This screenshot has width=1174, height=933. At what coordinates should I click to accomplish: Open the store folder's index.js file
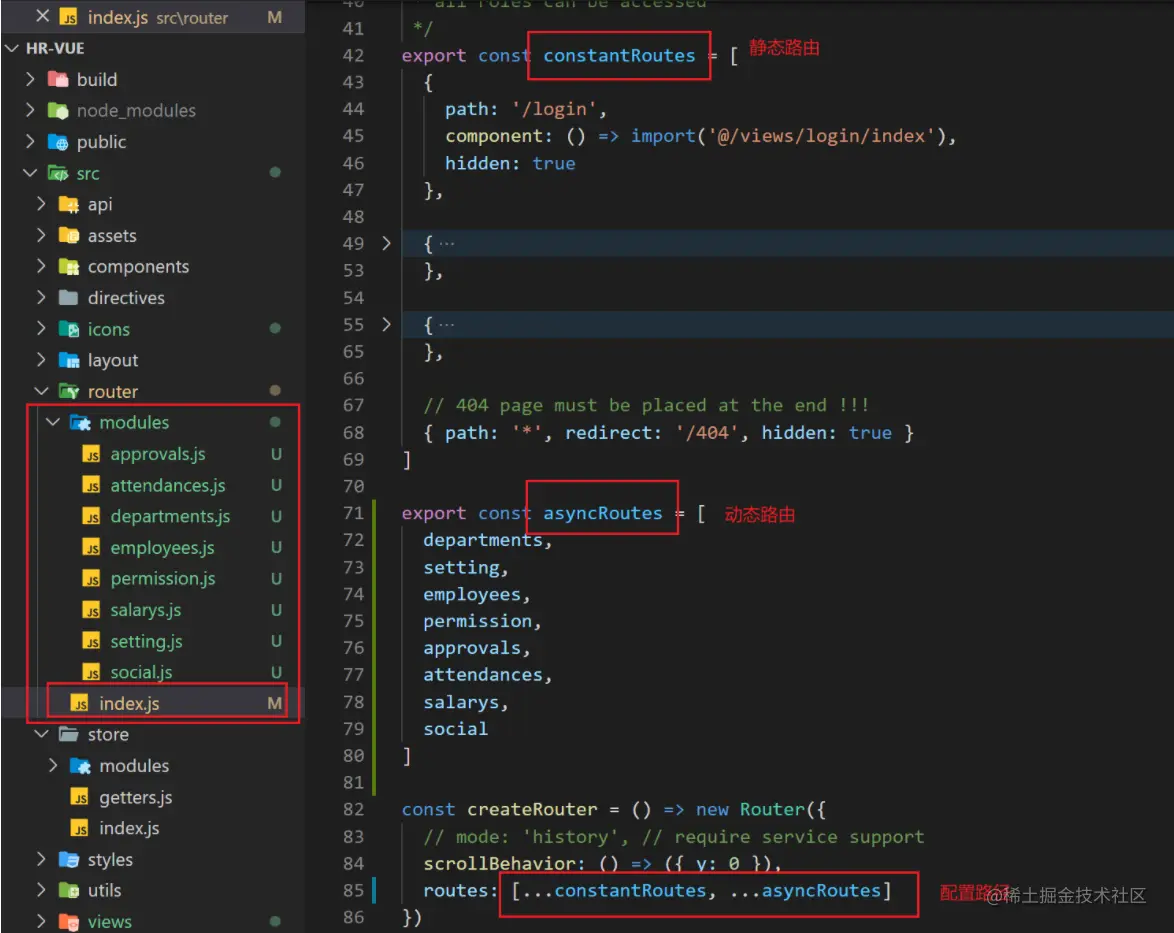pos(129,828)
